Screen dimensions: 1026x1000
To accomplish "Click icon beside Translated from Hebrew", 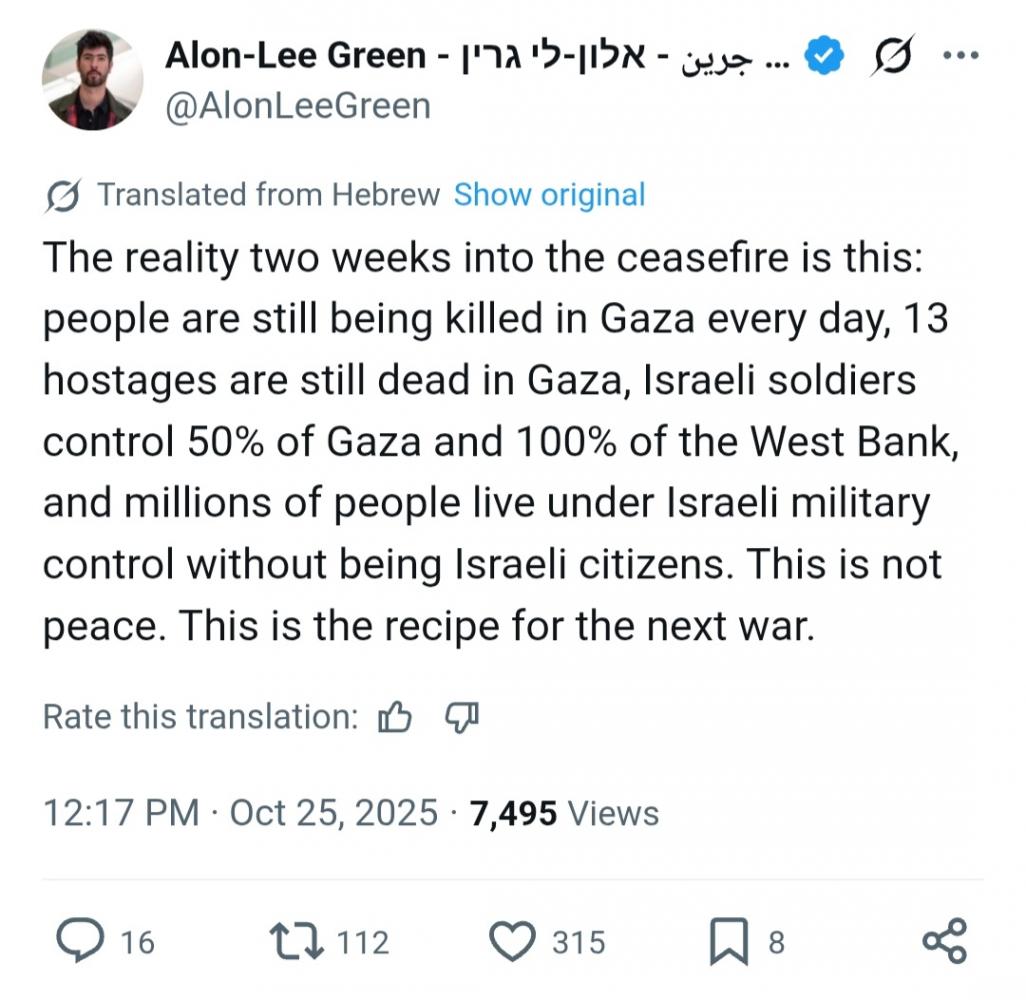I will click(63, 195).
